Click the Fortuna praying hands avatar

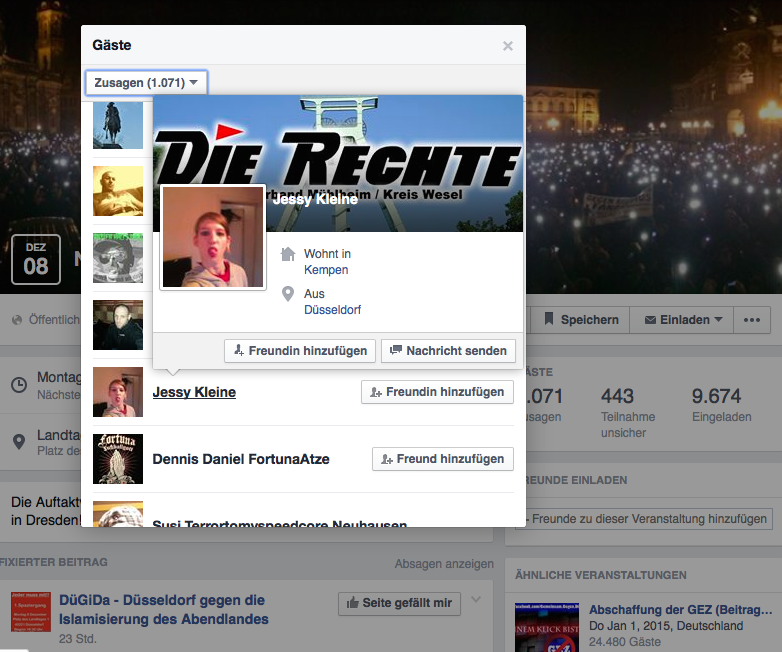[118, 459]
